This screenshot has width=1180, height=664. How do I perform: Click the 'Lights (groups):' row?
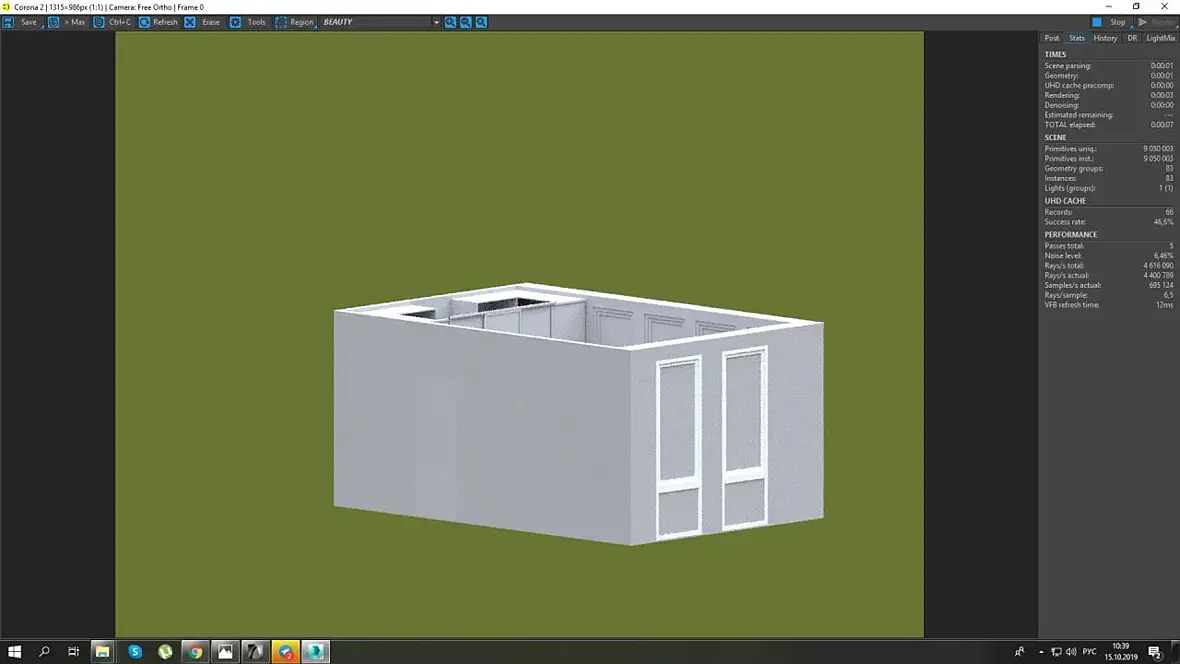tap(1109, 188)
